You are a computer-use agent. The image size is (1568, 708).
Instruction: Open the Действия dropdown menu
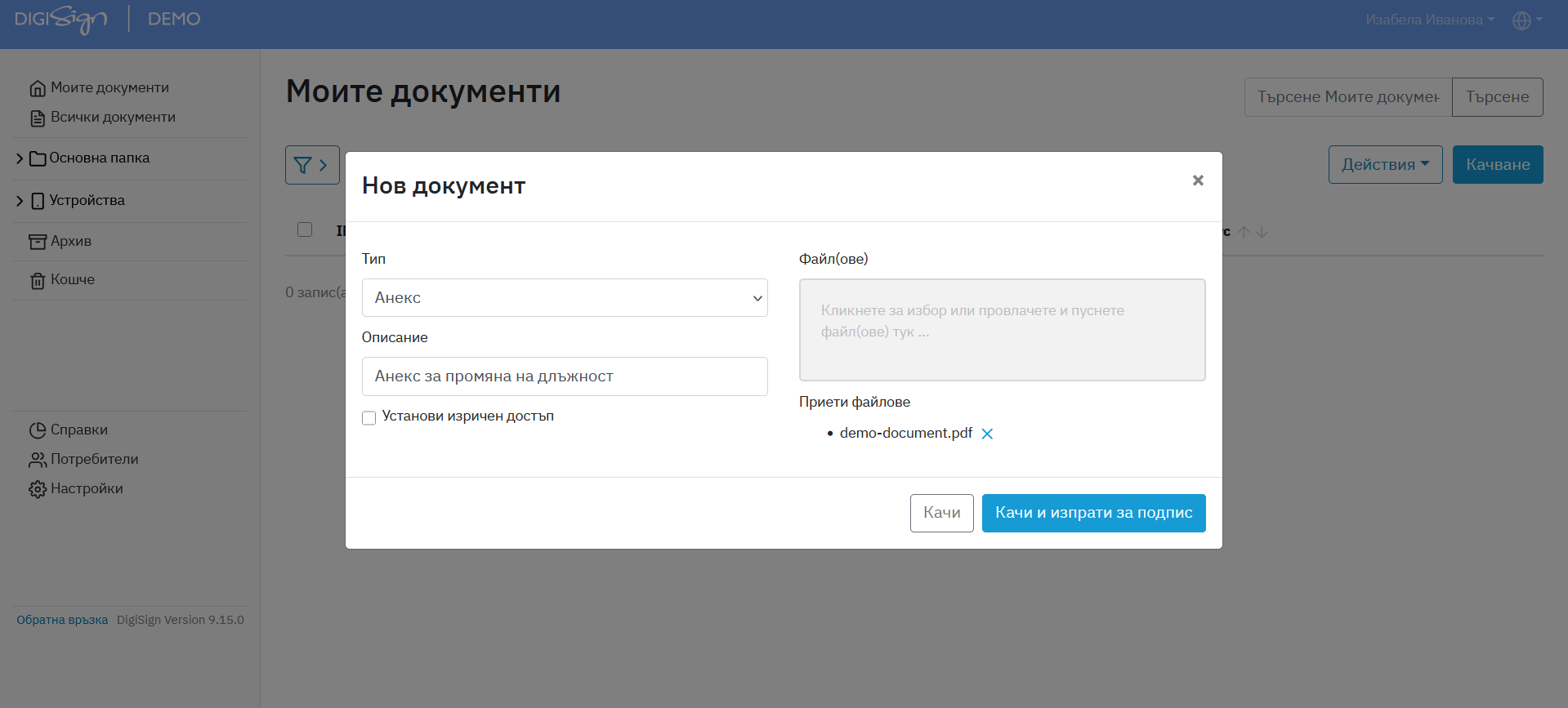click(x=1385, y=165)
